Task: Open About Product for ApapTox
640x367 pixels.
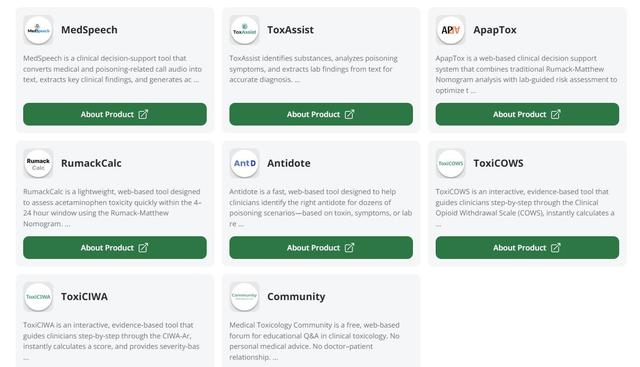Action: click(x=527, y=114)
